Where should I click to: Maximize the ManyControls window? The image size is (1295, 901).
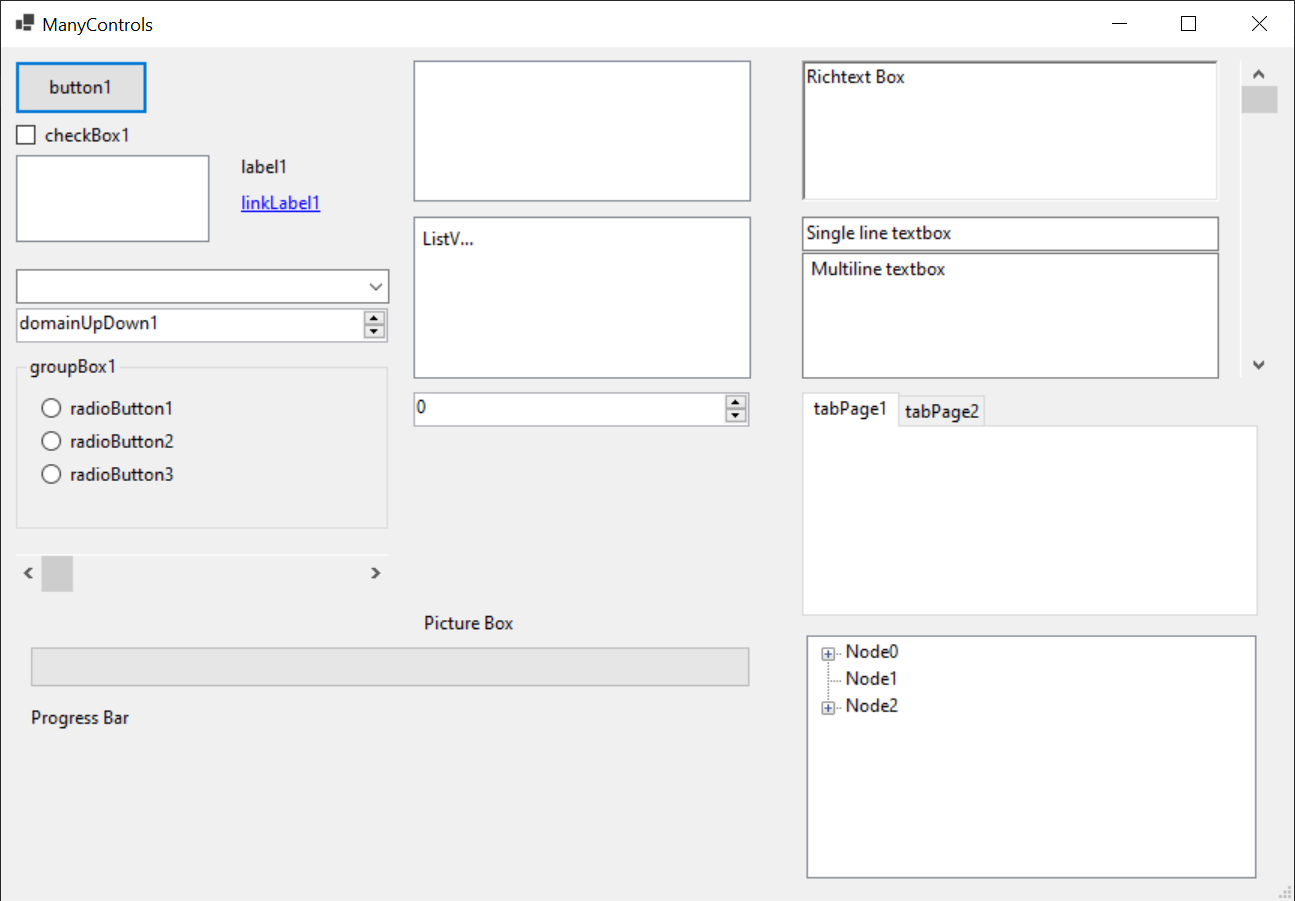pyautogui.click(x=1189, y=24)
